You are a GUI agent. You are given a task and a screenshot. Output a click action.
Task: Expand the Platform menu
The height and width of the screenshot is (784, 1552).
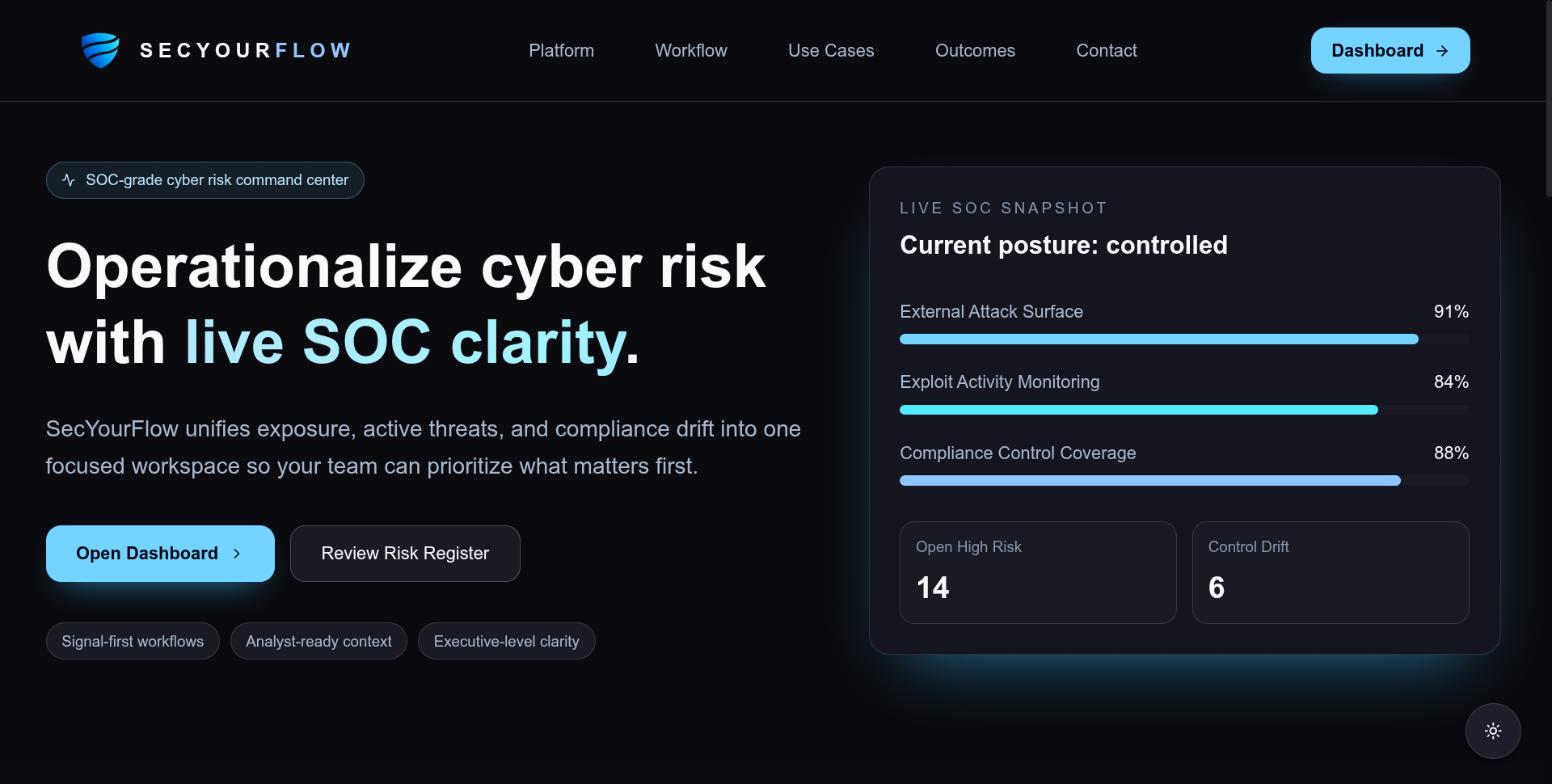561,50
